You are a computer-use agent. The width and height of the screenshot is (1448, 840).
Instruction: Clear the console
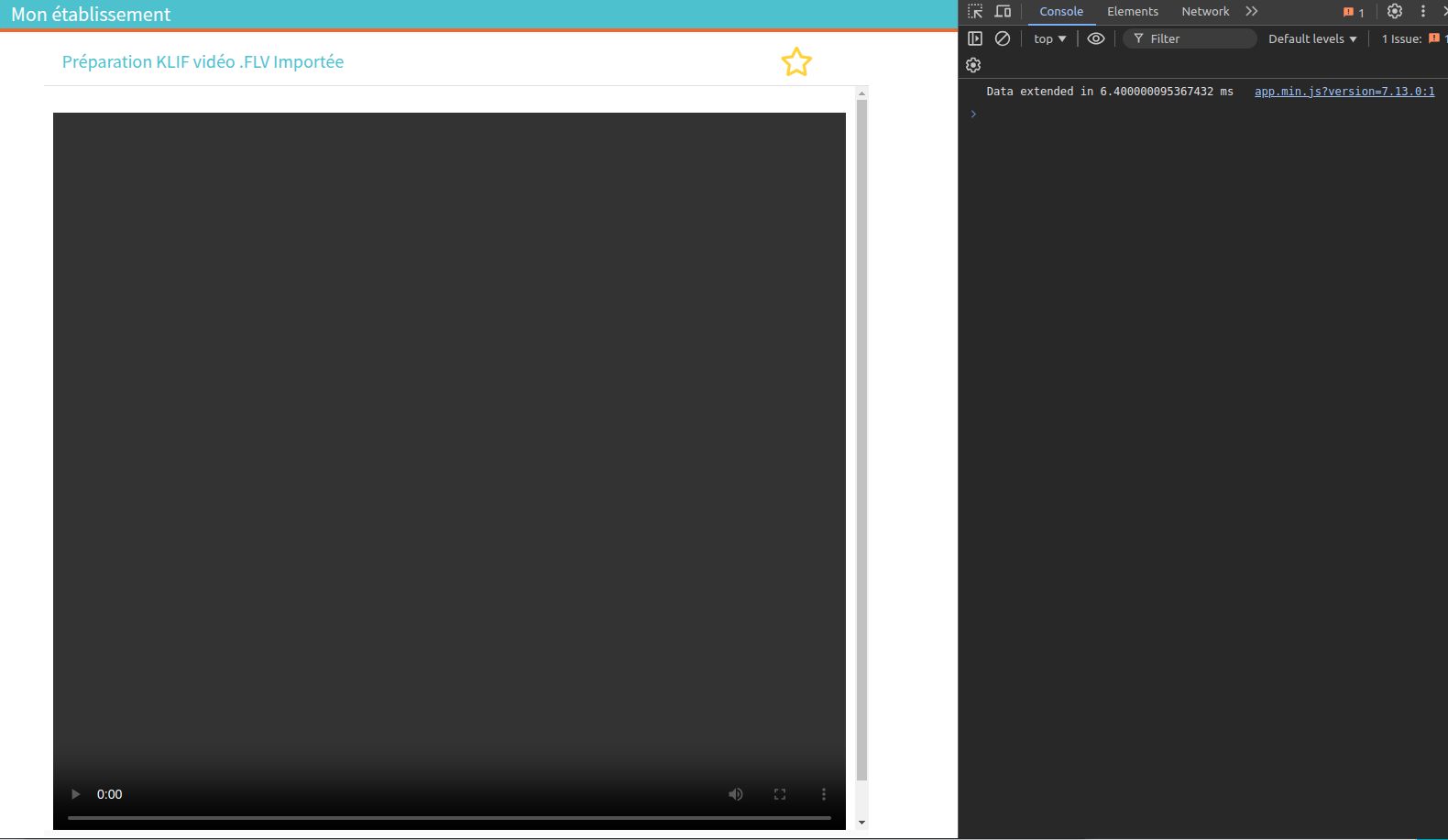pyautogui.click(x=1003, y=38)
